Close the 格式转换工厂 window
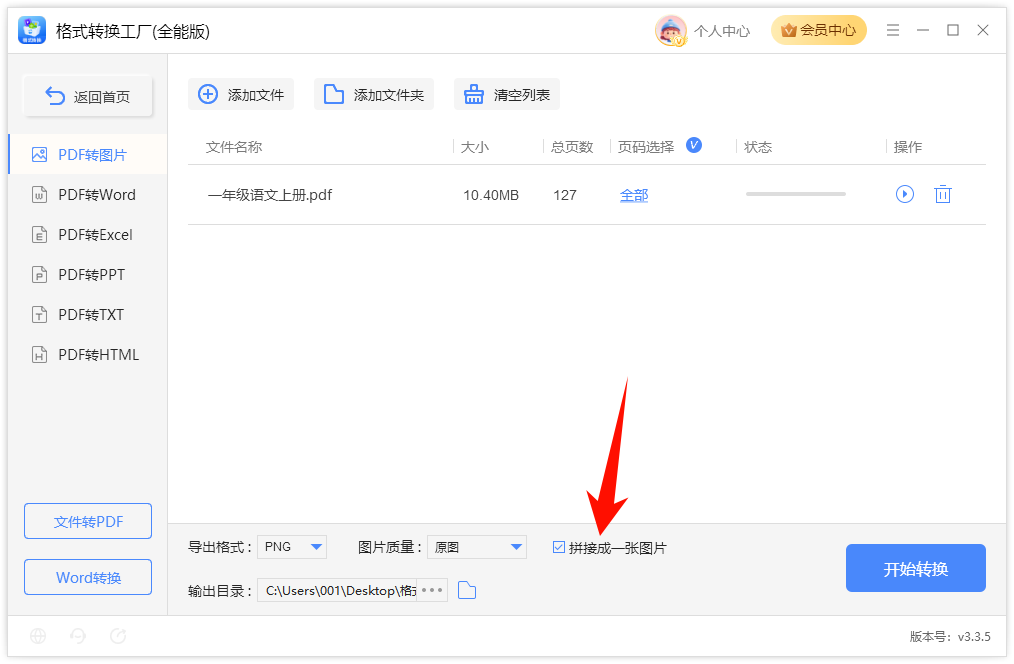The width and height of the screenshot is (1014, 664). coord(983,30)
